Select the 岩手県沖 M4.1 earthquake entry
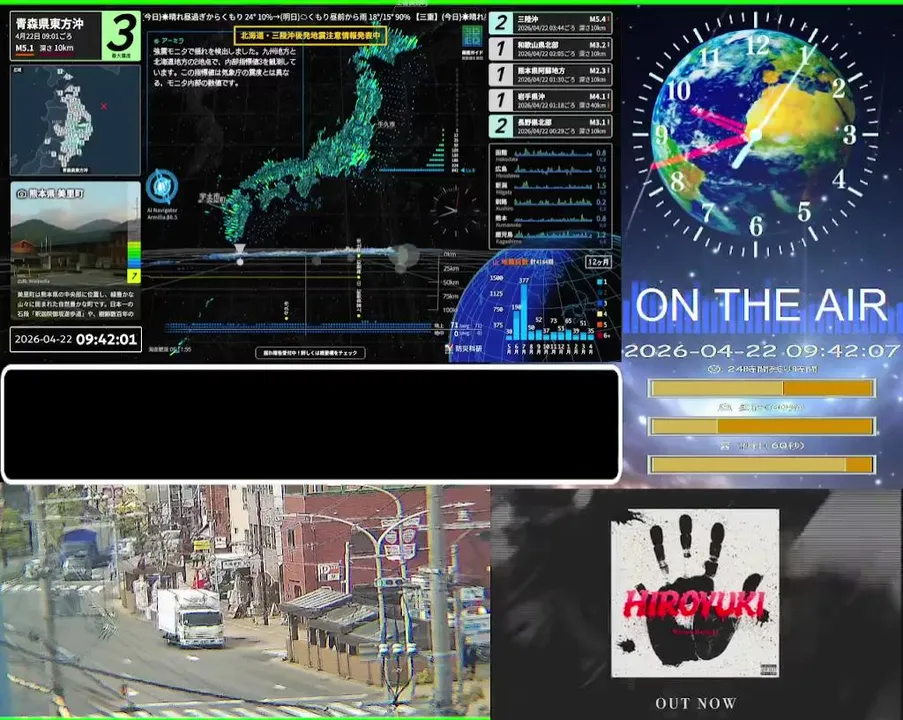Screen dimensions: 903x720 click(550, 101)
